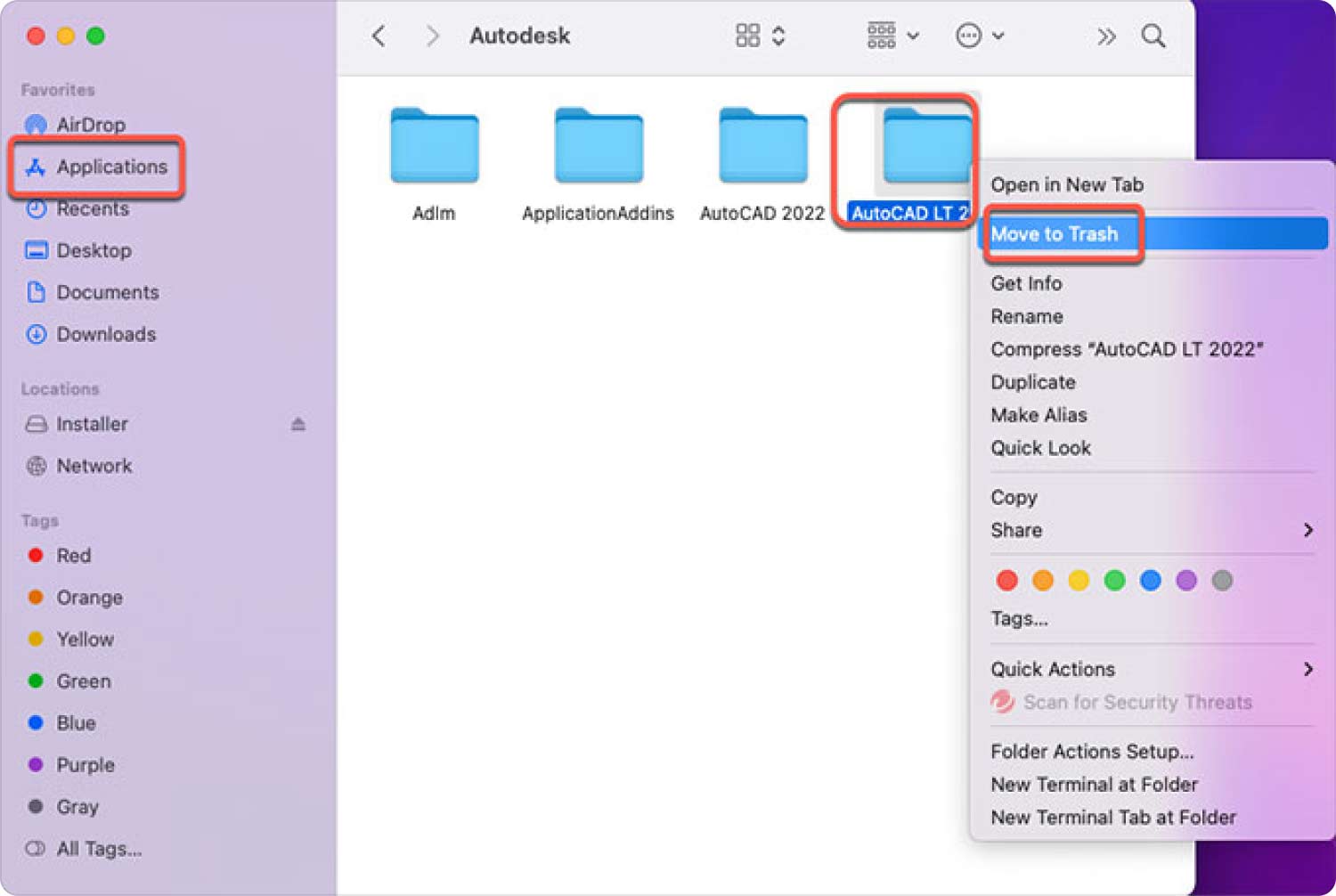The height and width of the screenshot is (896, 1336).
Task: Choose Open in New Tab
Action: [x=1067, y=185]
